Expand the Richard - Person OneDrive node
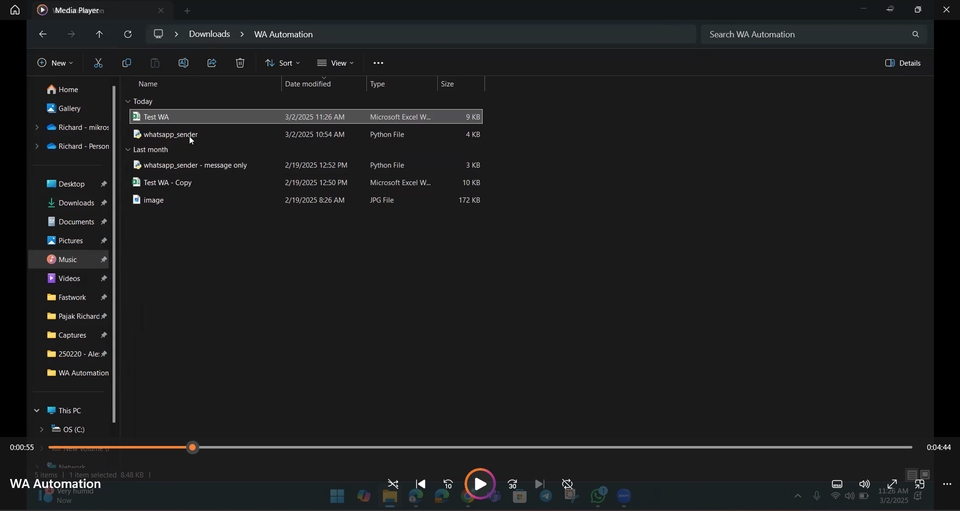 tap(37, 146)
